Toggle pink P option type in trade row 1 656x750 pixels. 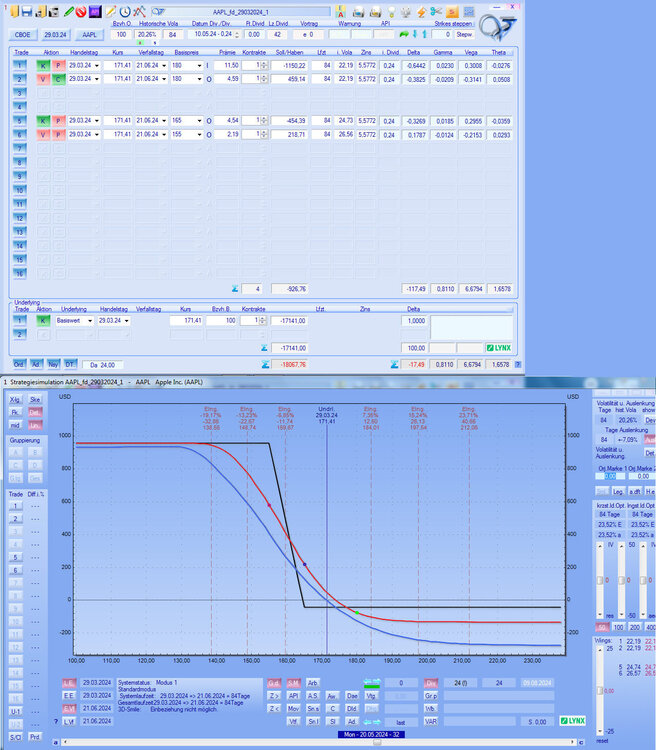point(58,66)
